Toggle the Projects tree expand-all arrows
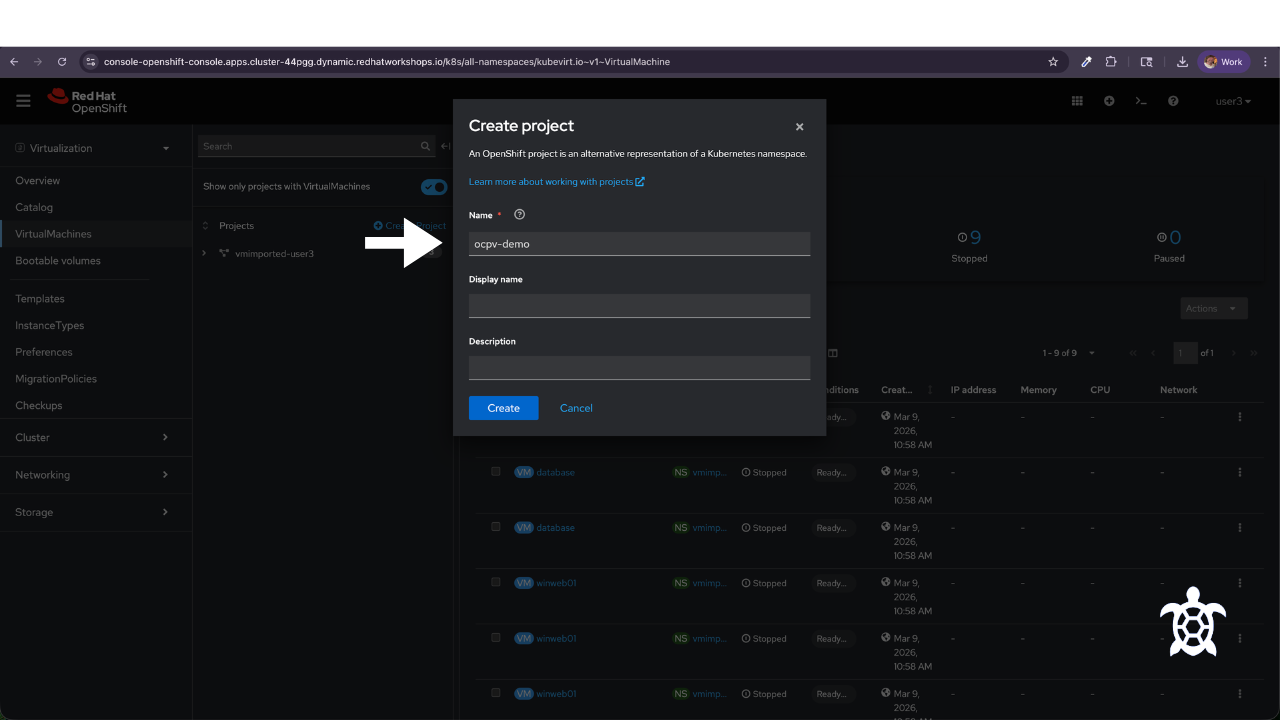The image size is (1280, 720). pos(206,226)
